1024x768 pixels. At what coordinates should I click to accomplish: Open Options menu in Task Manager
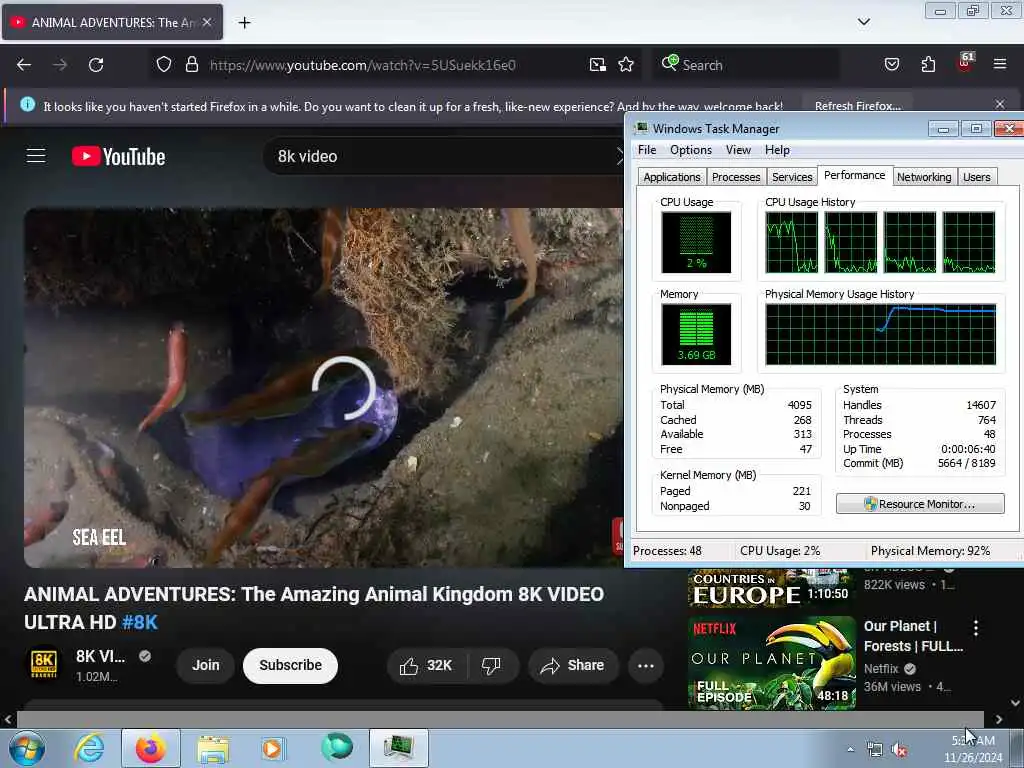690,150
